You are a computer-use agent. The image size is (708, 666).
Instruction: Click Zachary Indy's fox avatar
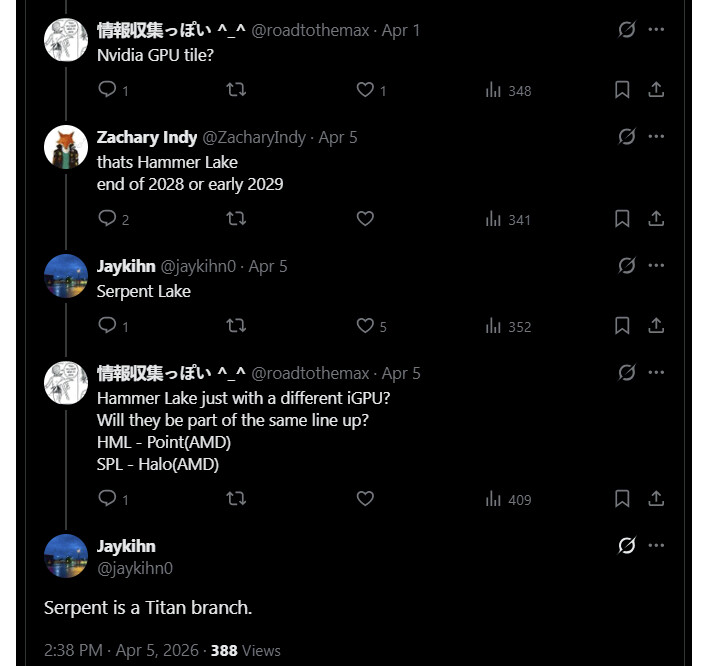click(66, 147)
